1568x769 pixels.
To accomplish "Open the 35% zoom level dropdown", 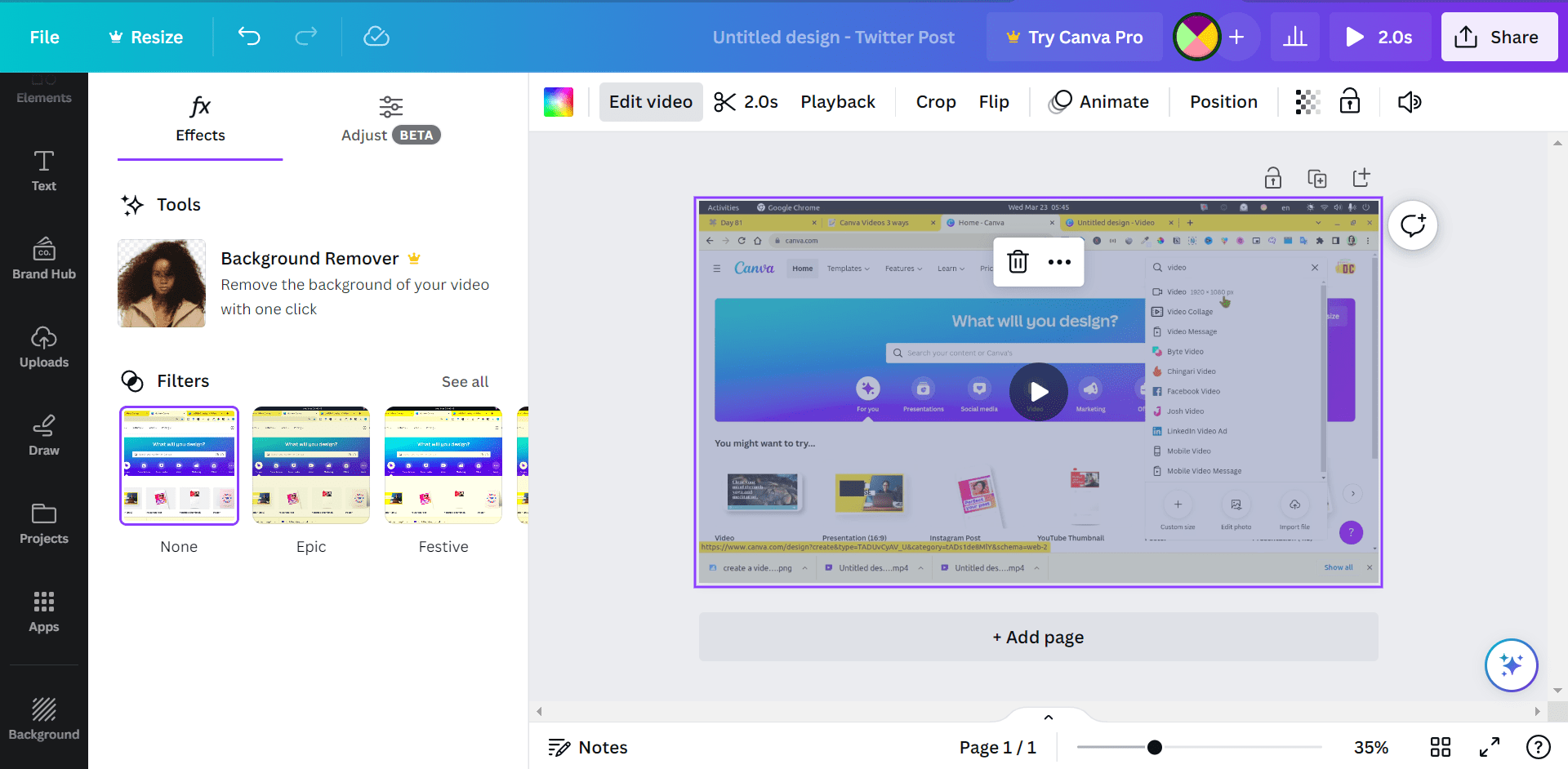I will click(x=1371, y=747).
